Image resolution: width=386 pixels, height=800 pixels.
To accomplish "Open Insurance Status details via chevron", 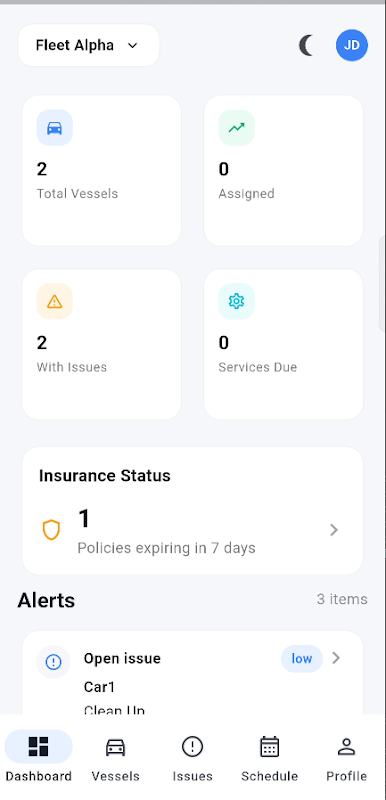I will pos(334,530).
